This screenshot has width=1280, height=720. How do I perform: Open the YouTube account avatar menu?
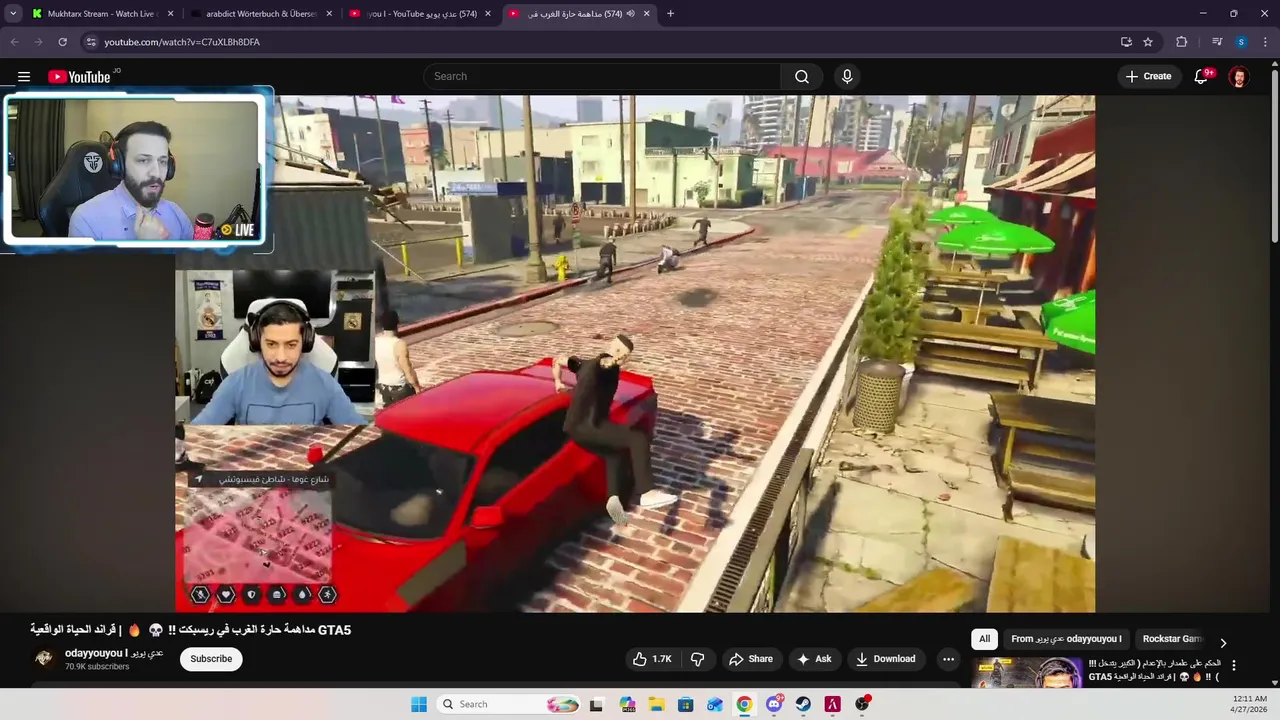point(1238,76)
